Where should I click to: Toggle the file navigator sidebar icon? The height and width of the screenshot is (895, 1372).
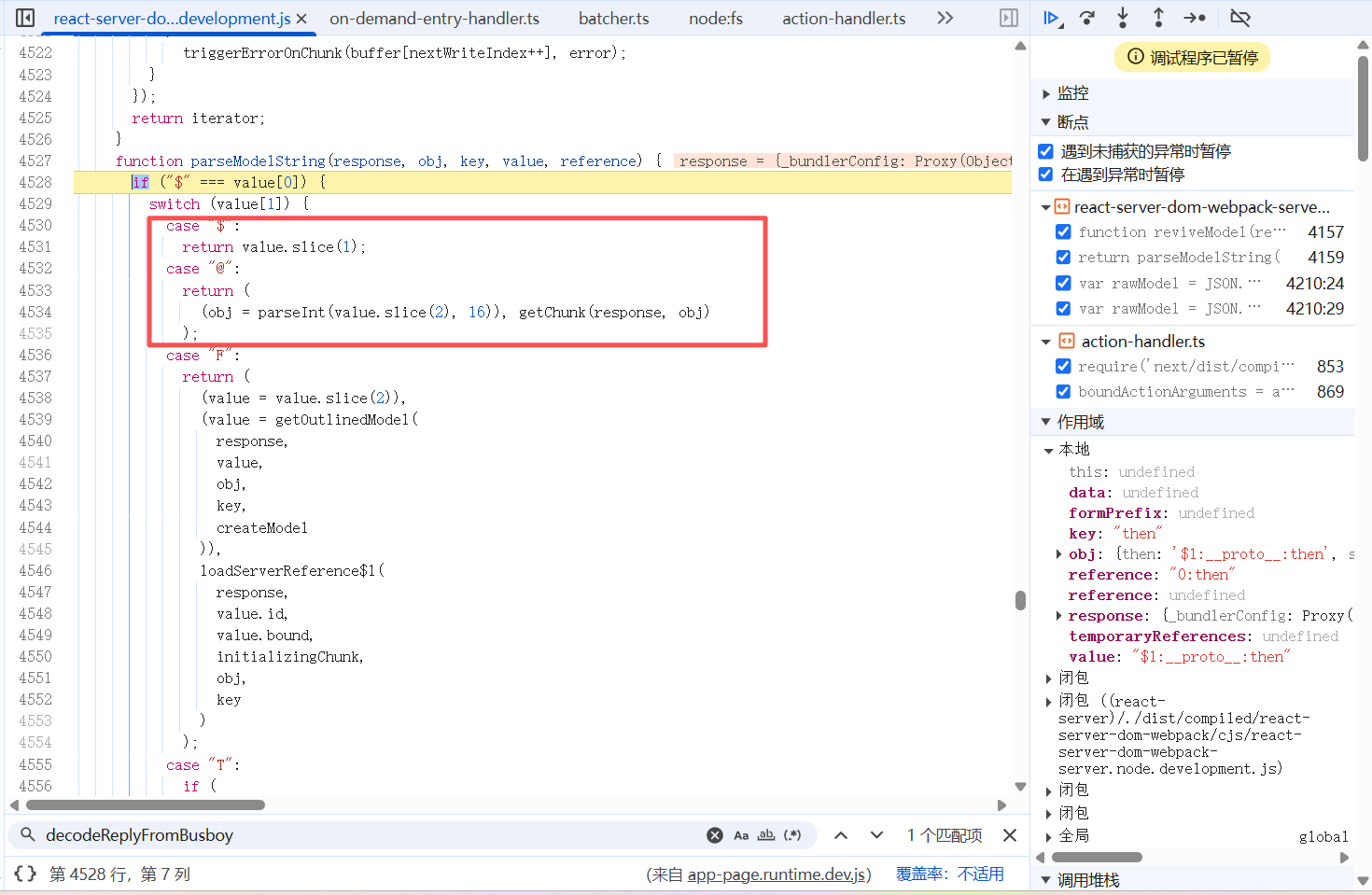coord(25,18)
